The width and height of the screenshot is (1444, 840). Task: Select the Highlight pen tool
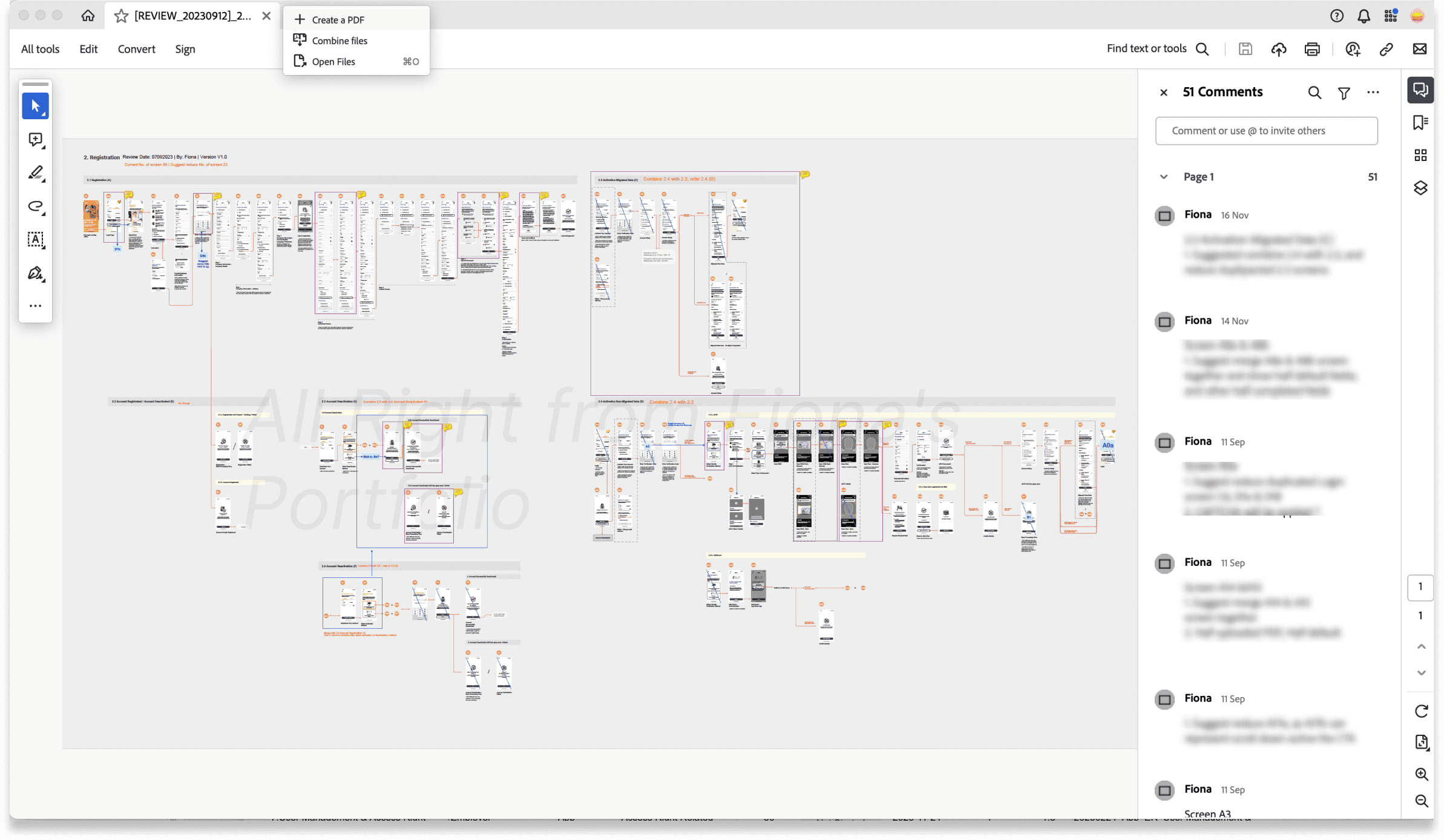pyautogui.click(x=35, y=173)
